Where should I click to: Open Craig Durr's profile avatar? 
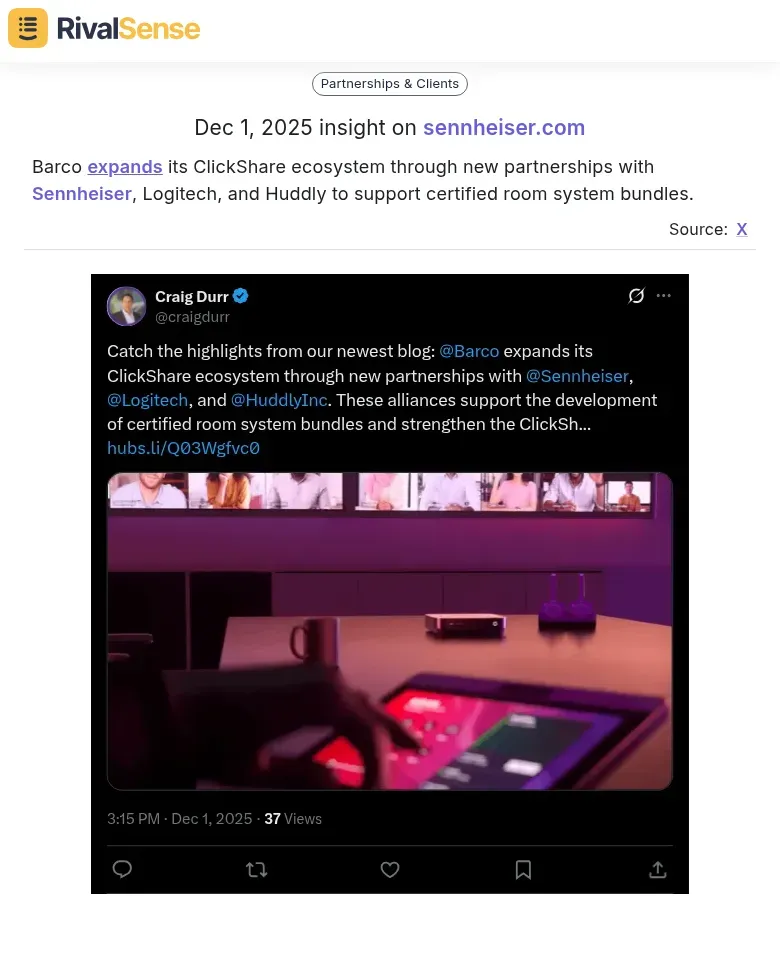pos(127,306)
